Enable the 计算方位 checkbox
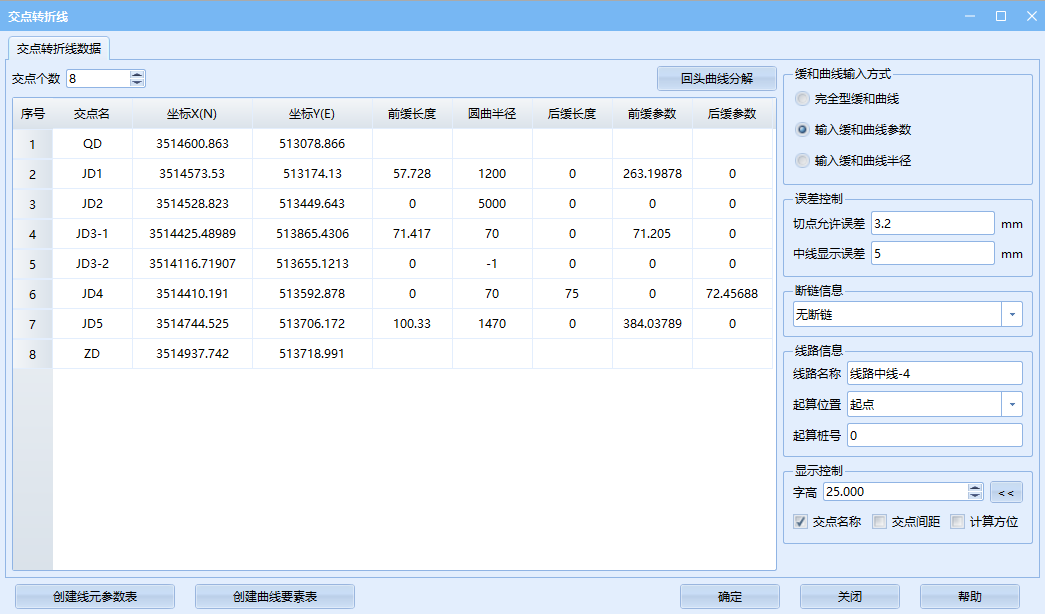 (957, 521)
